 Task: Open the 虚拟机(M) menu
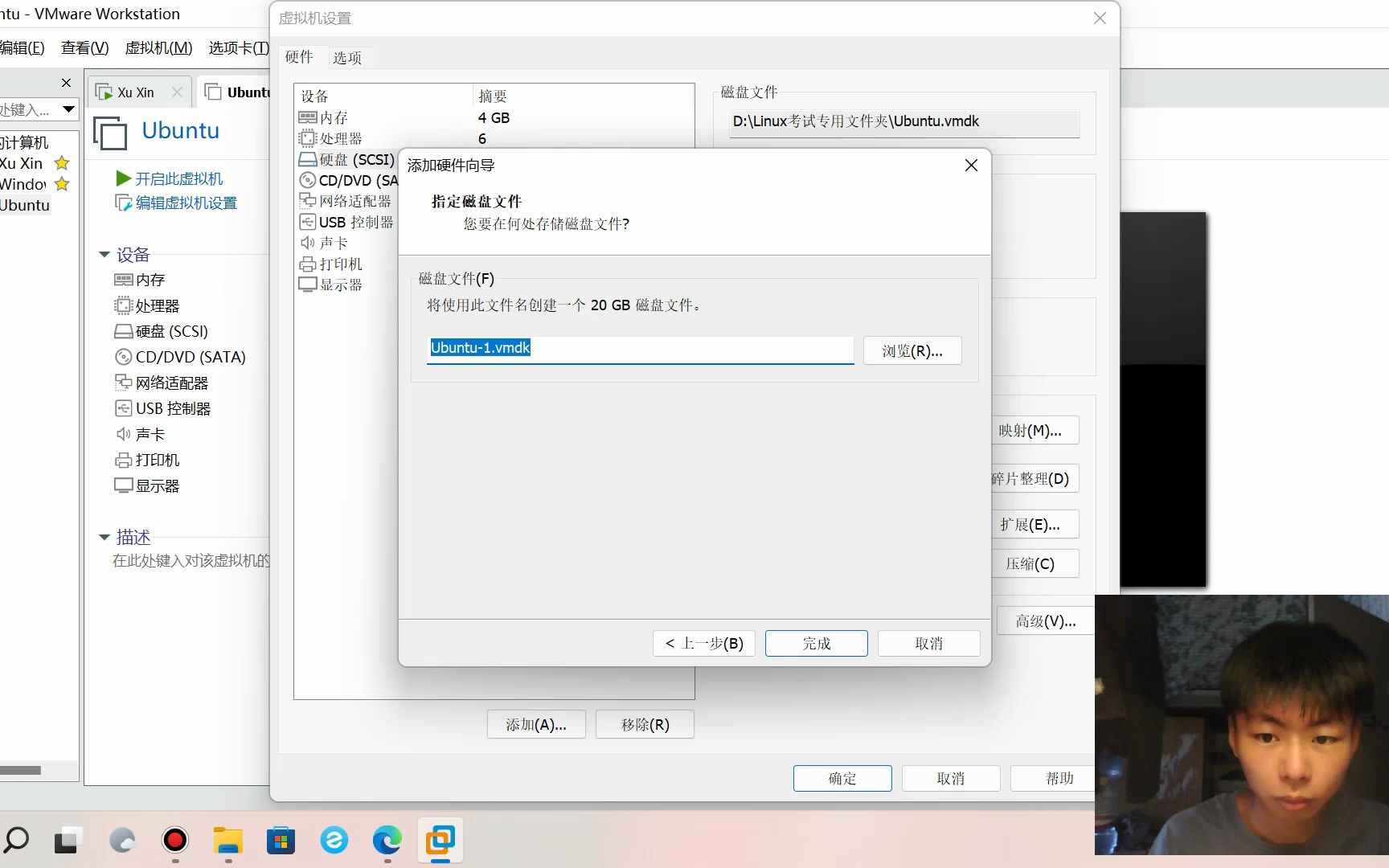coord(158,47)
